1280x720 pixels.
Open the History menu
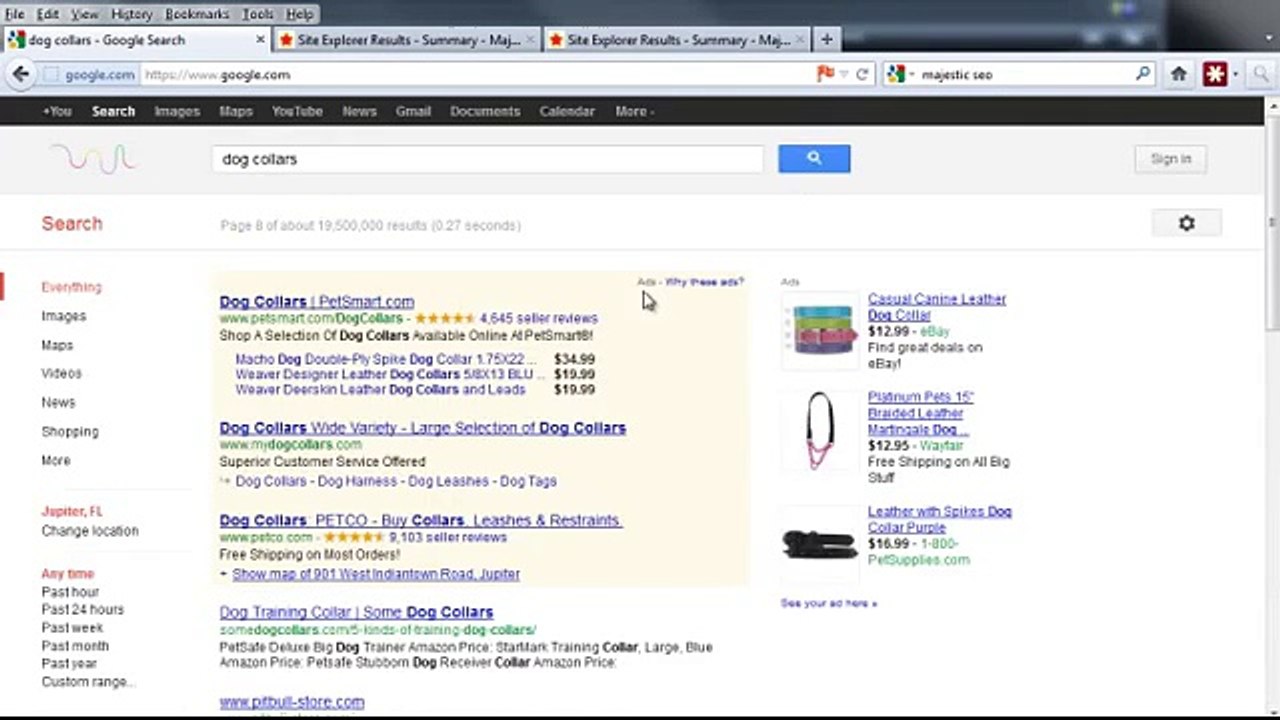point(132,14)
